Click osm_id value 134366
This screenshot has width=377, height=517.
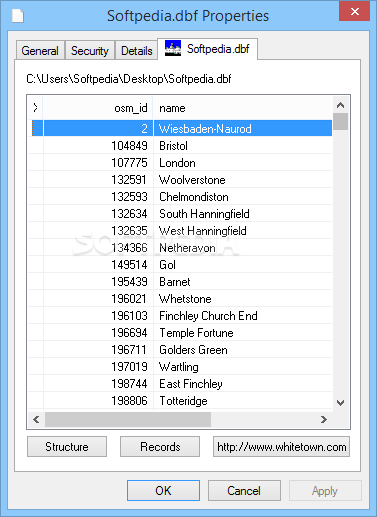click(x=129, y=248)
